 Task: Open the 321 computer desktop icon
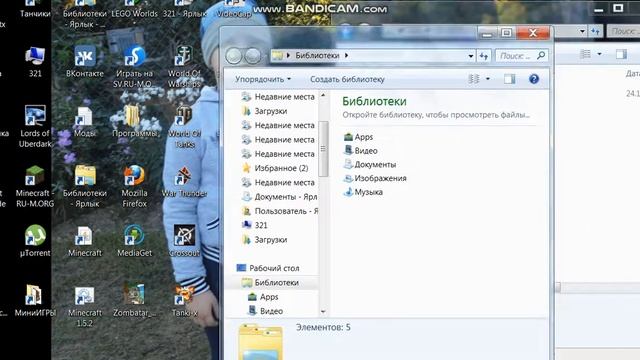click(x=35, y=62)
